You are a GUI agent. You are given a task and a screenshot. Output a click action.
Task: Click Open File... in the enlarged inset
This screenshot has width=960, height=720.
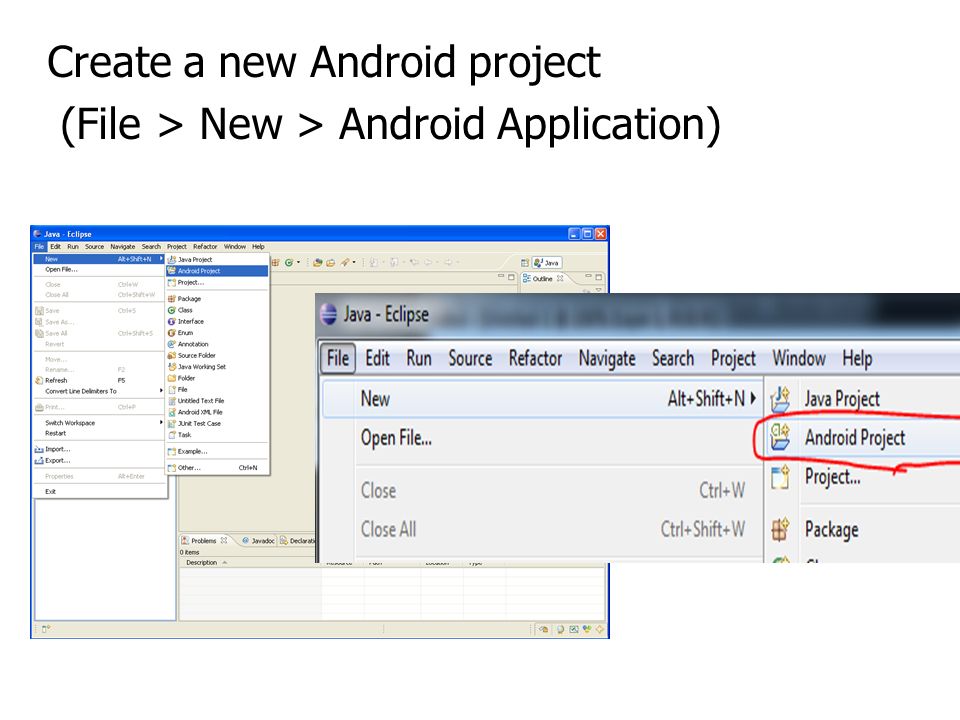tap(542, 438)
